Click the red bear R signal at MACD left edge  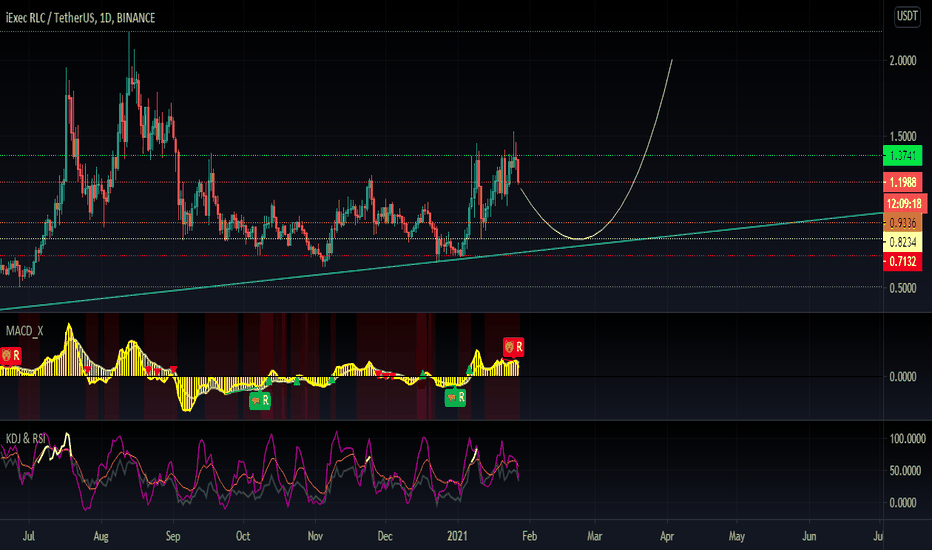pos(10,356)
